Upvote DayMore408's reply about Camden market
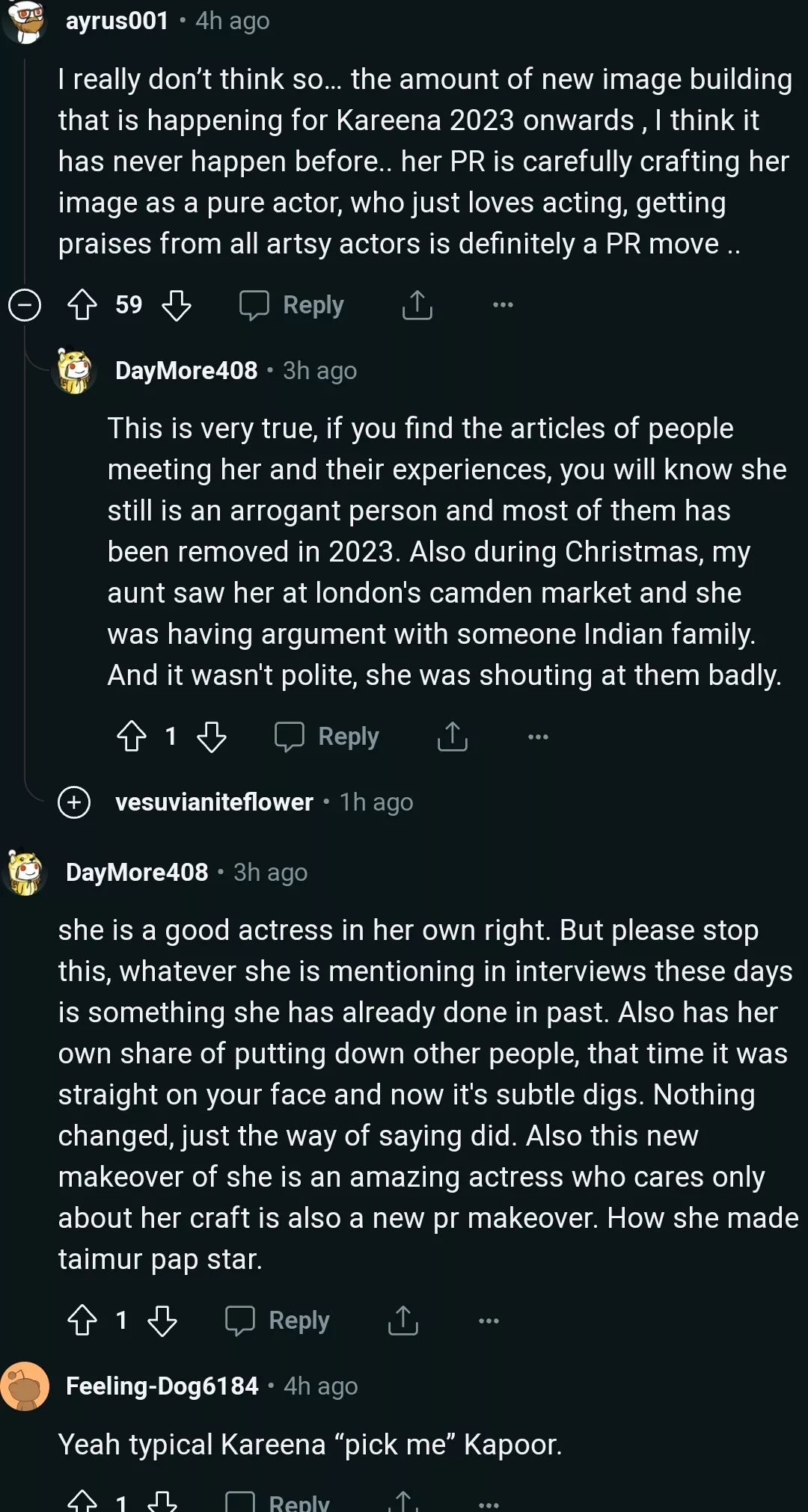 pyautogui.click(x=132, y=737)
